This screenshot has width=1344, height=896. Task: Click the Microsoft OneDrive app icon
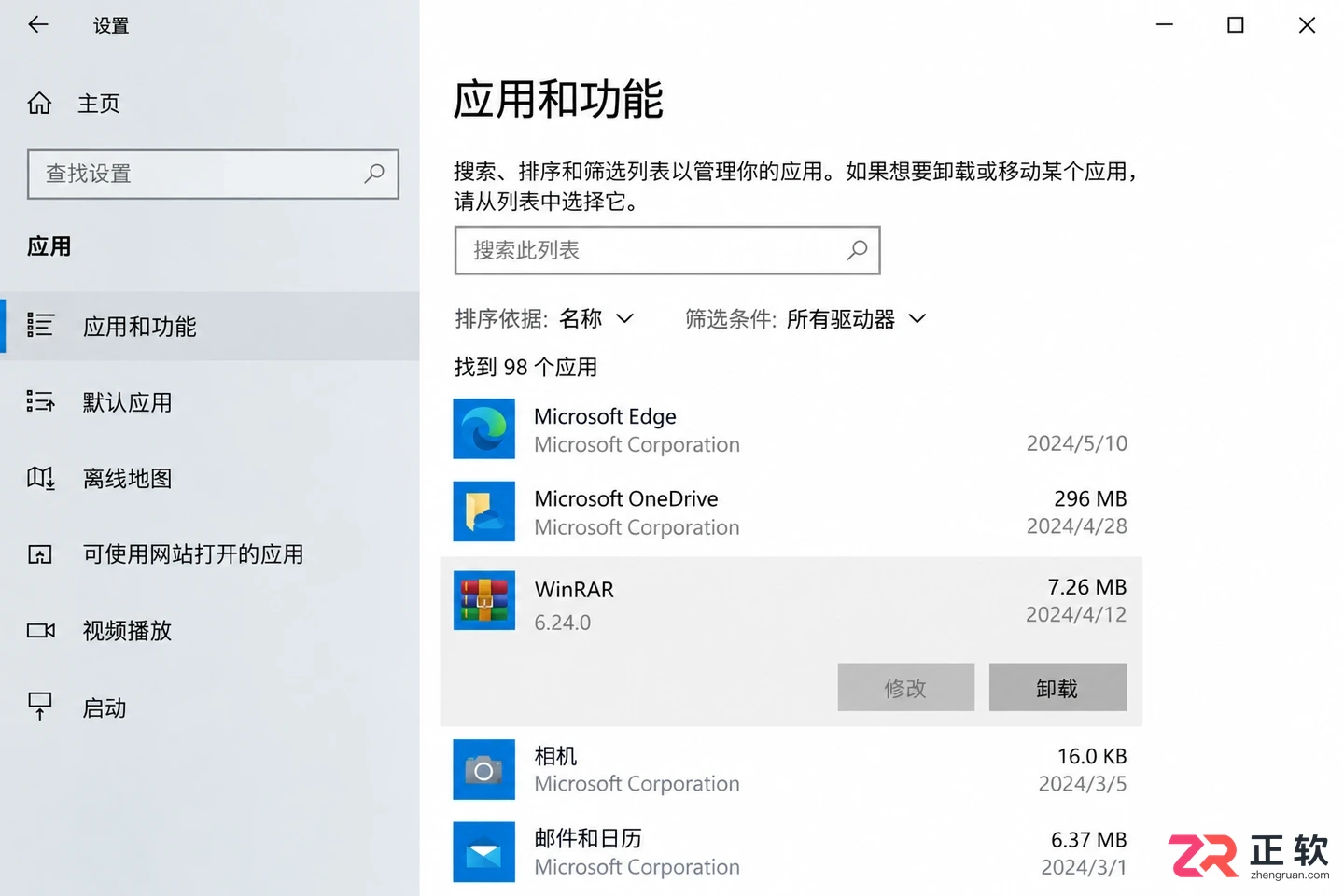pos(483,511)
